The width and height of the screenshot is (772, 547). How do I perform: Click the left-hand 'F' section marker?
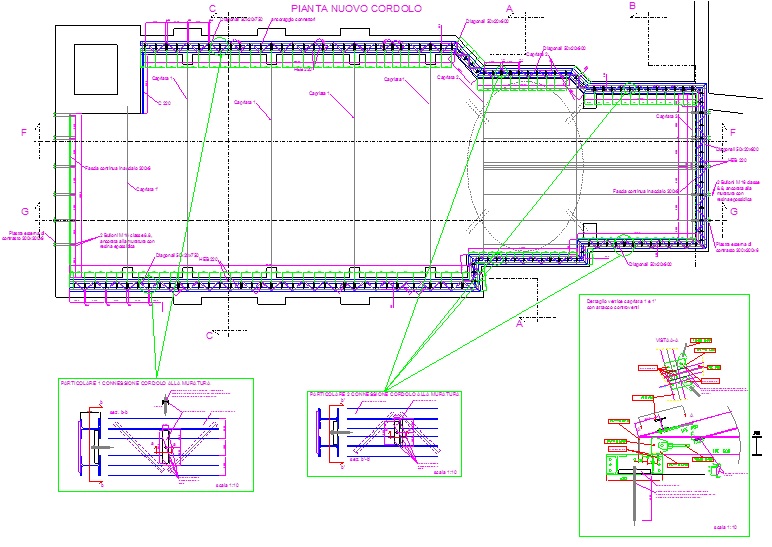pyautogui.click(x=24, y=132)
